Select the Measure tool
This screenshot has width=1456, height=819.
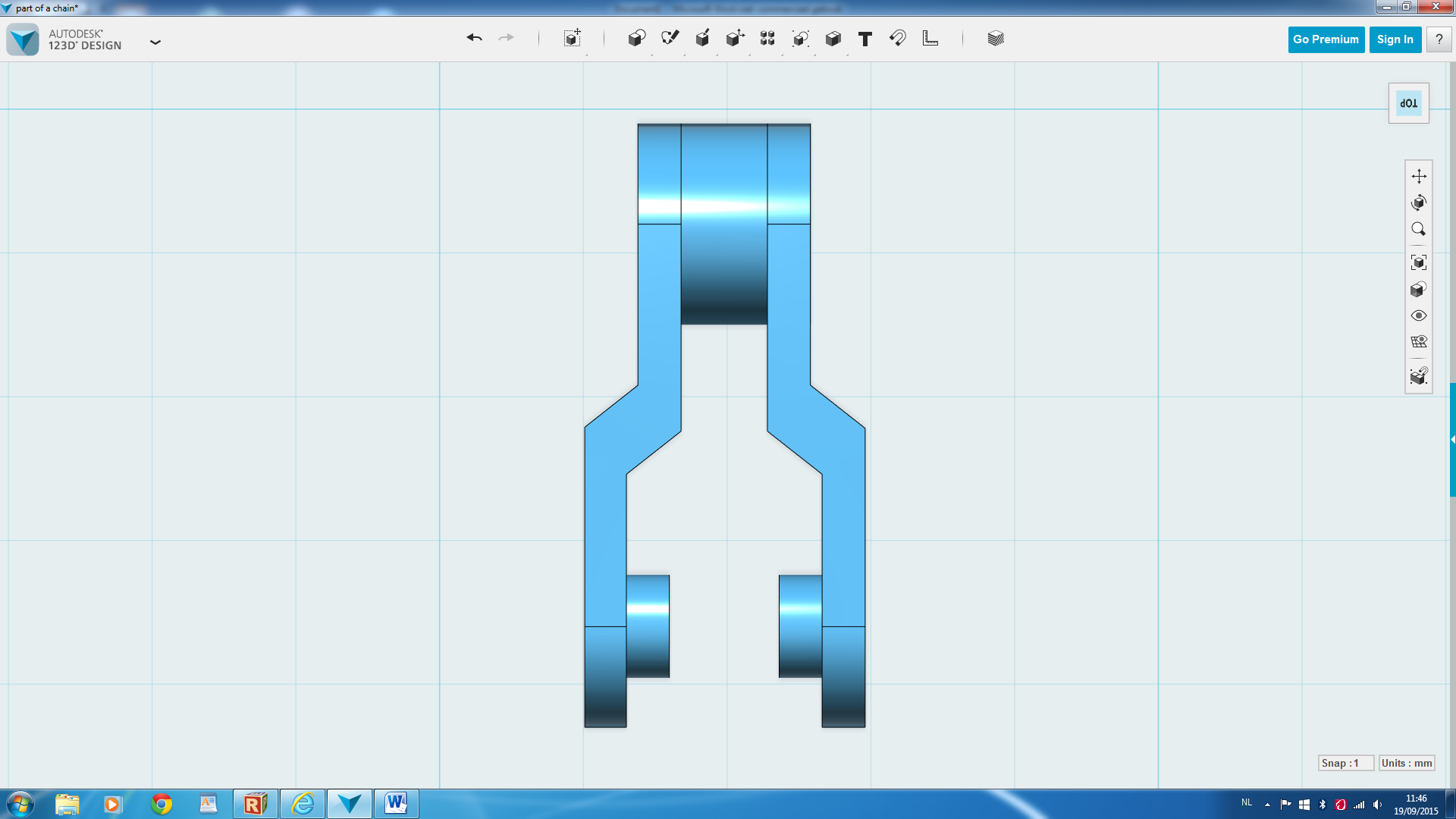pyautogui.click(x=930, y=38)
